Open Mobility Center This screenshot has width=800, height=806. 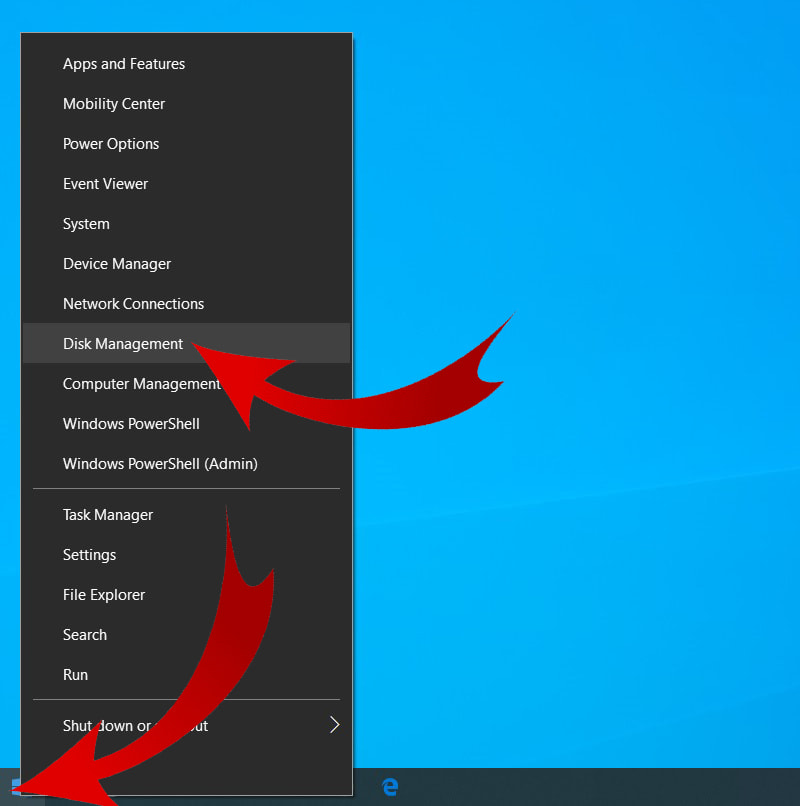click(114, 103)
